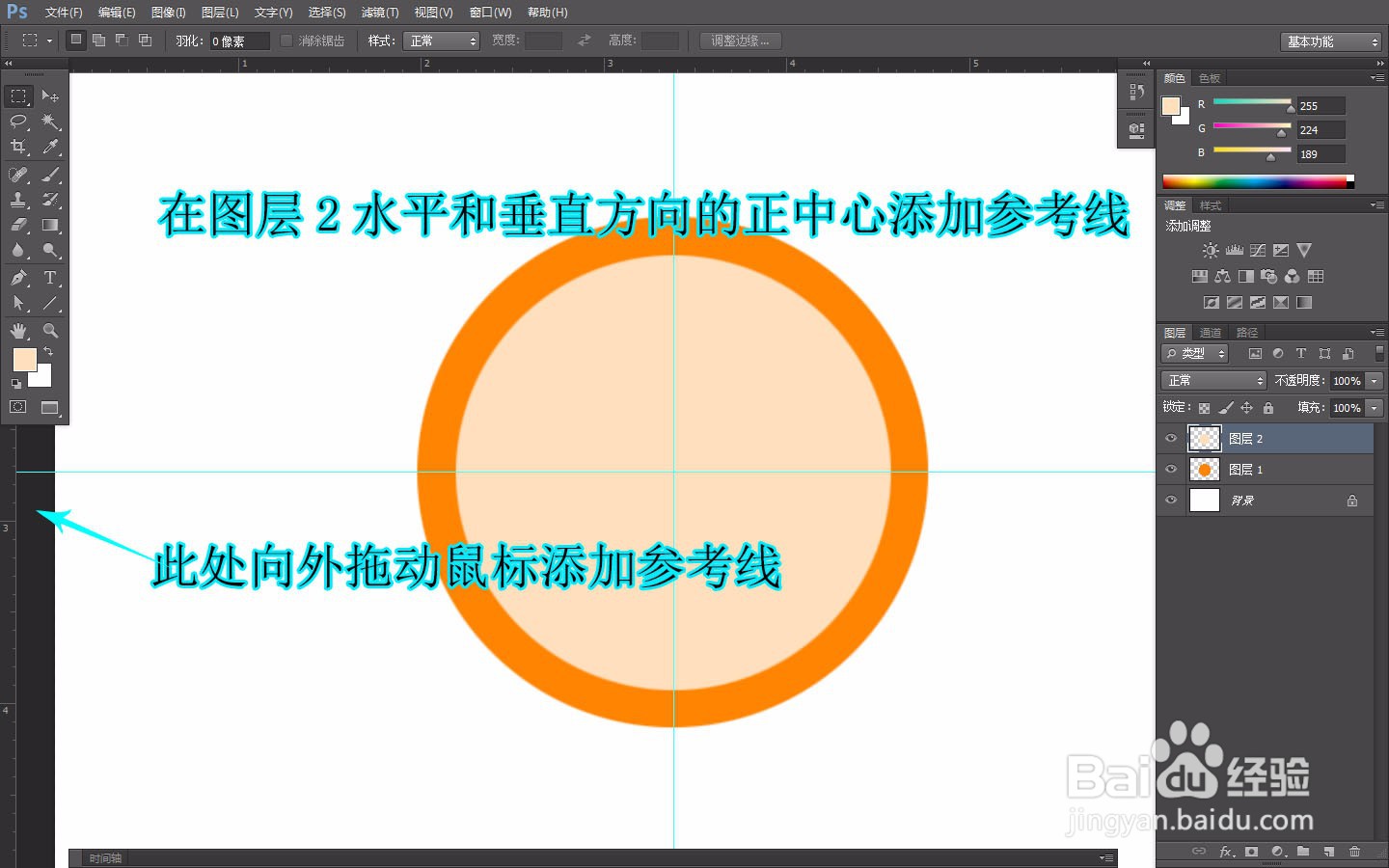Click the delete layer trash icon
This screenshot has width=1389, height=868.
[x=1354, y=852]
